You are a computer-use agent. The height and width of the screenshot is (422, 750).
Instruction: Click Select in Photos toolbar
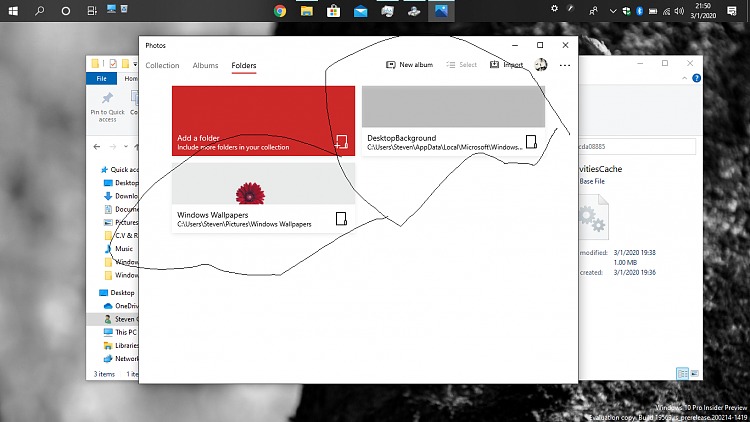(x=462, y=65)
